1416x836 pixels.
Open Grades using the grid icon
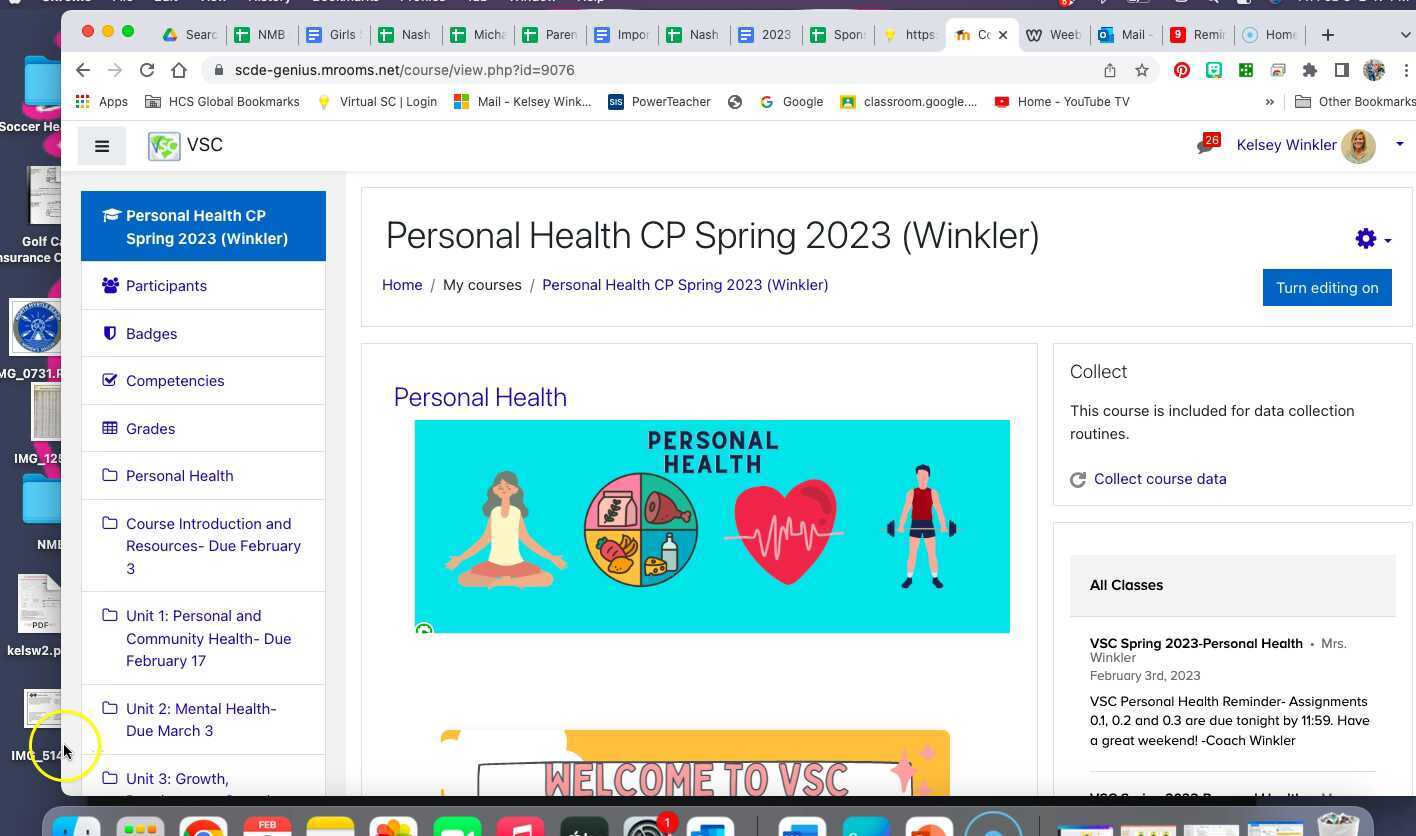pyautogui.click(x=109, y=428)
